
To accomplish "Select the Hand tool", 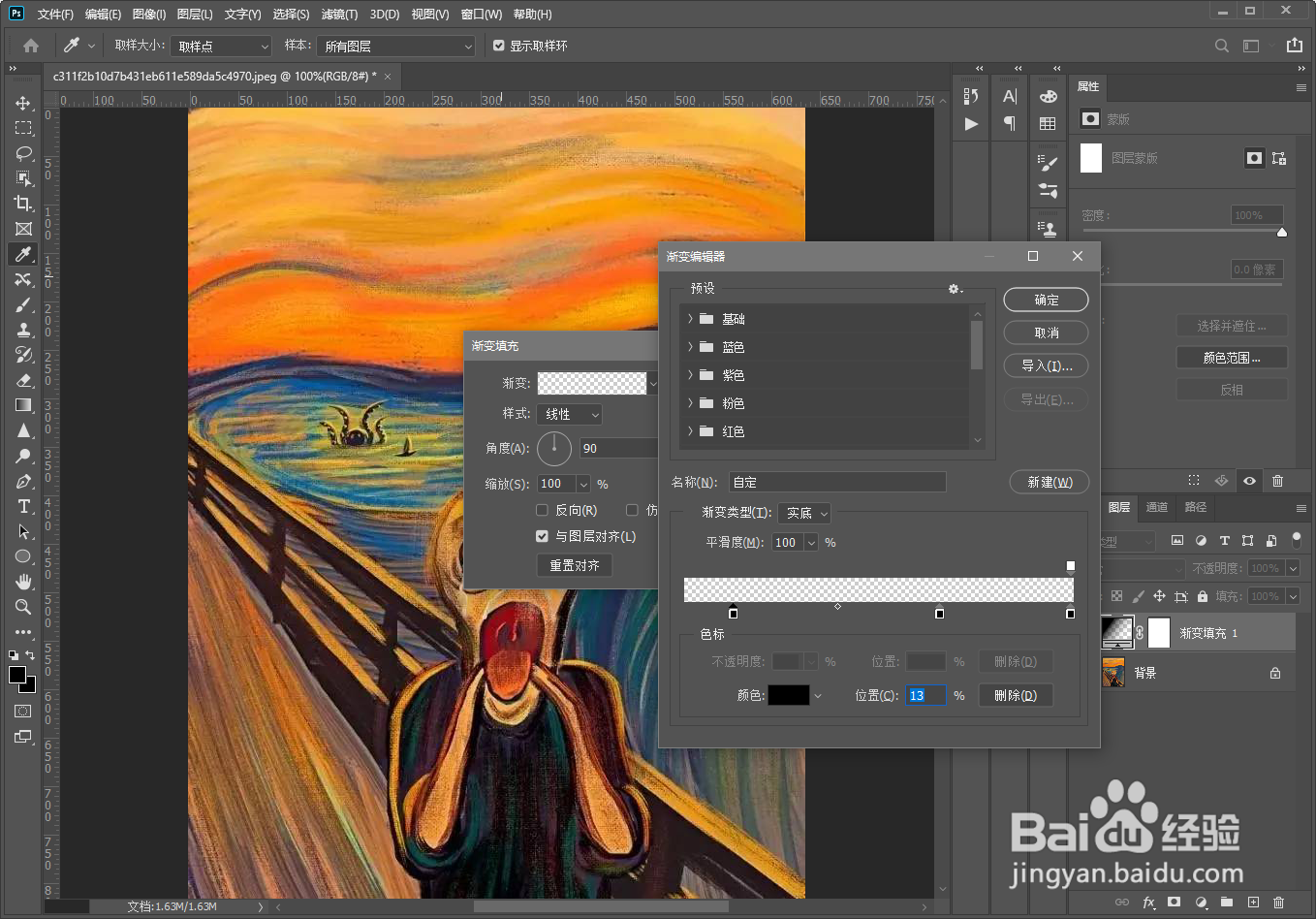I will 23,582.
